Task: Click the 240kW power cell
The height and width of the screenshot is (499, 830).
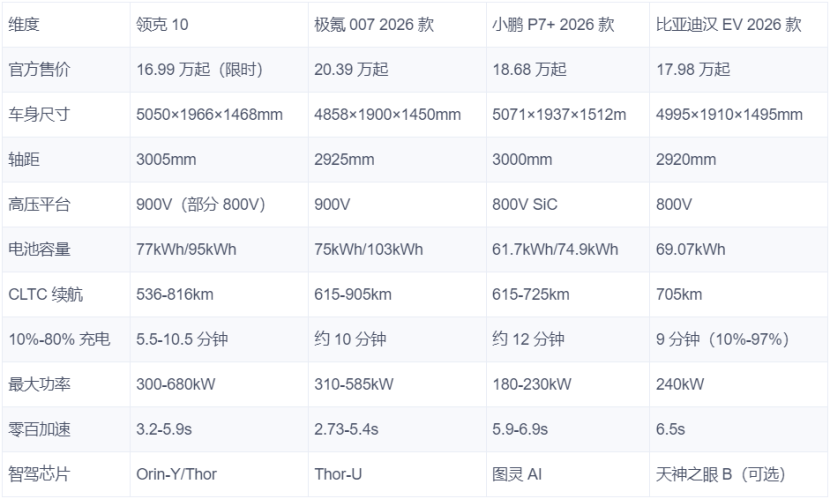Action: coord(739,384)
